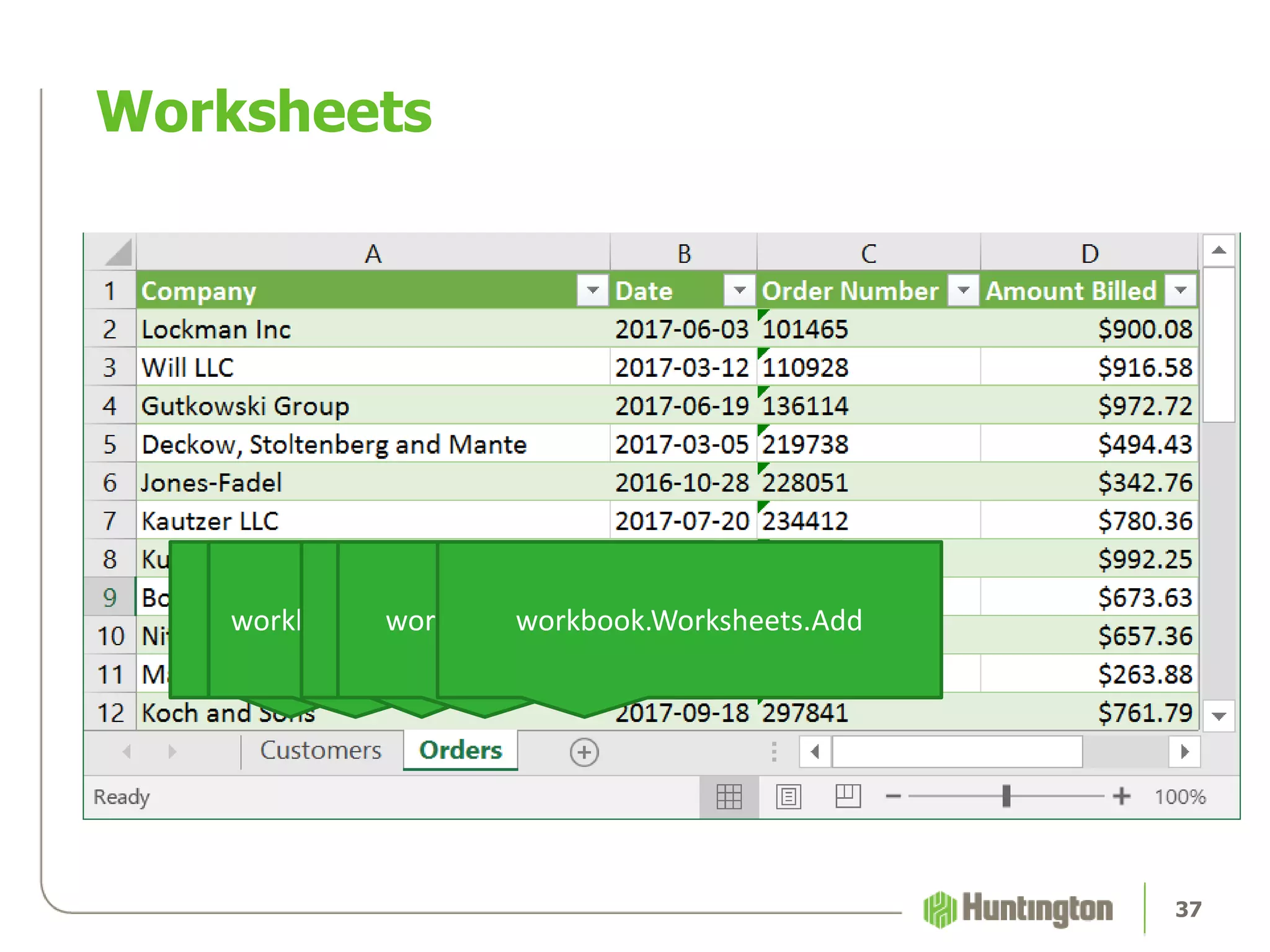Click the vertical scrollbar down arrow

pyautogui.click(x=1219, y=716)
